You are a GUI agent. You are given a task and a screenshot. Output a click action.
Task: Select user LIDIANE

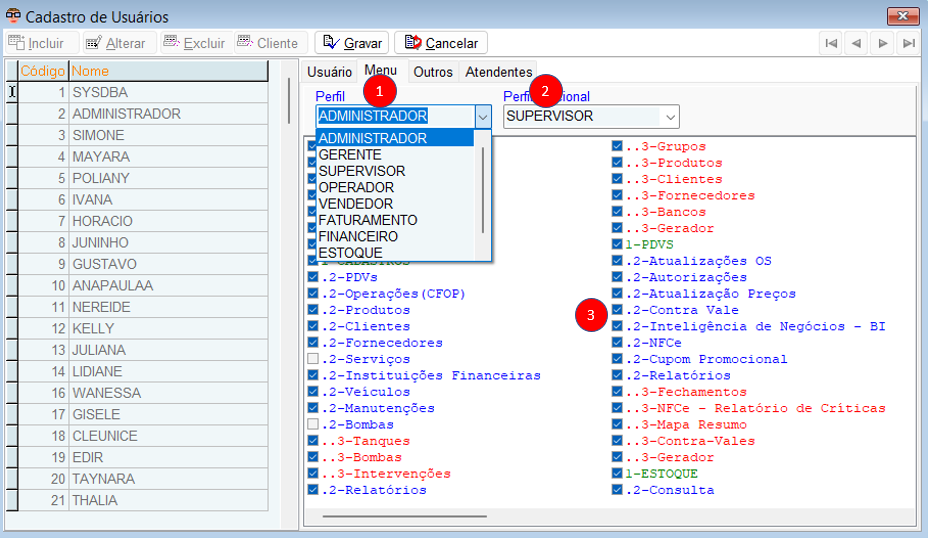143,372
